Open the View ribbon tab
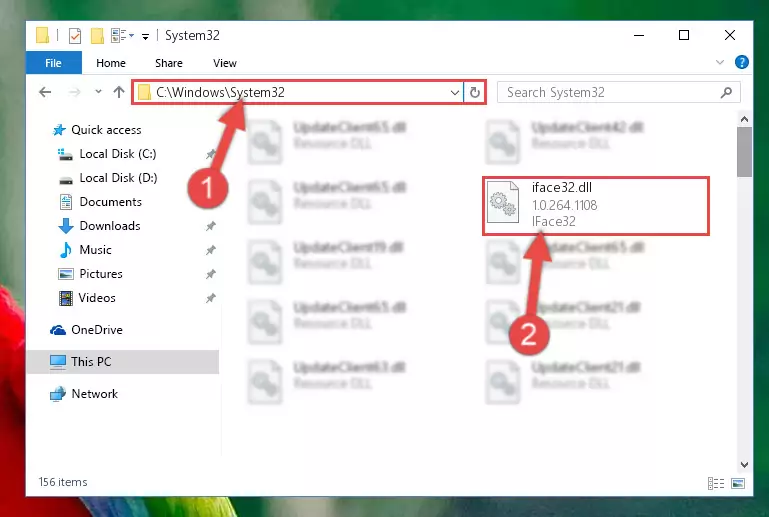Screen dimensions: 769x517 225,63
